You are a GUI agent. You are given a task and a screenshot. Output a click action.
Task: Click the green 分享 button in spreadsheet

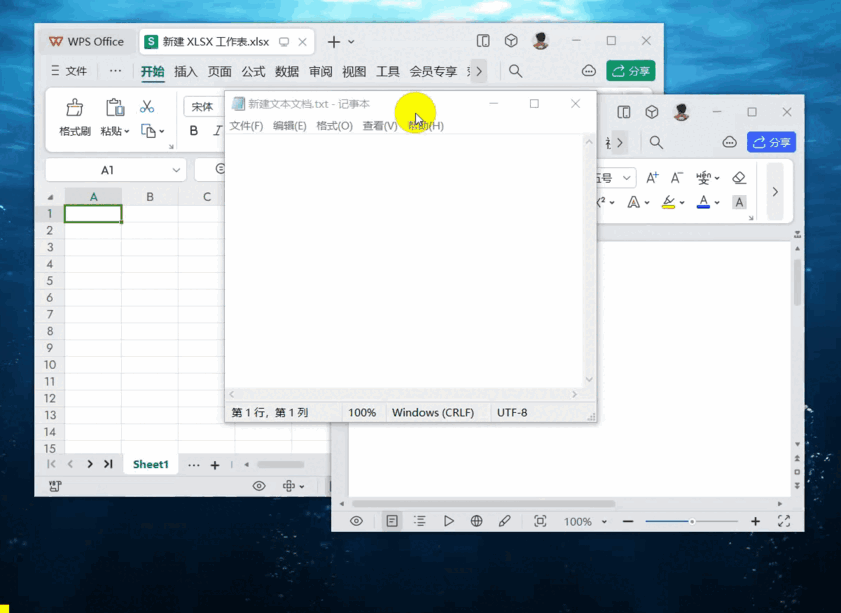point(631,71)
